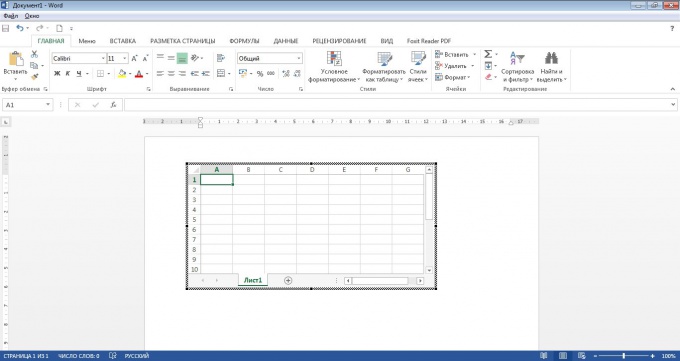Open the Foxit Reader PDF tab
The width and height of the screenshot is (680, 361).
pyautogui.click(x=429, y=41)
